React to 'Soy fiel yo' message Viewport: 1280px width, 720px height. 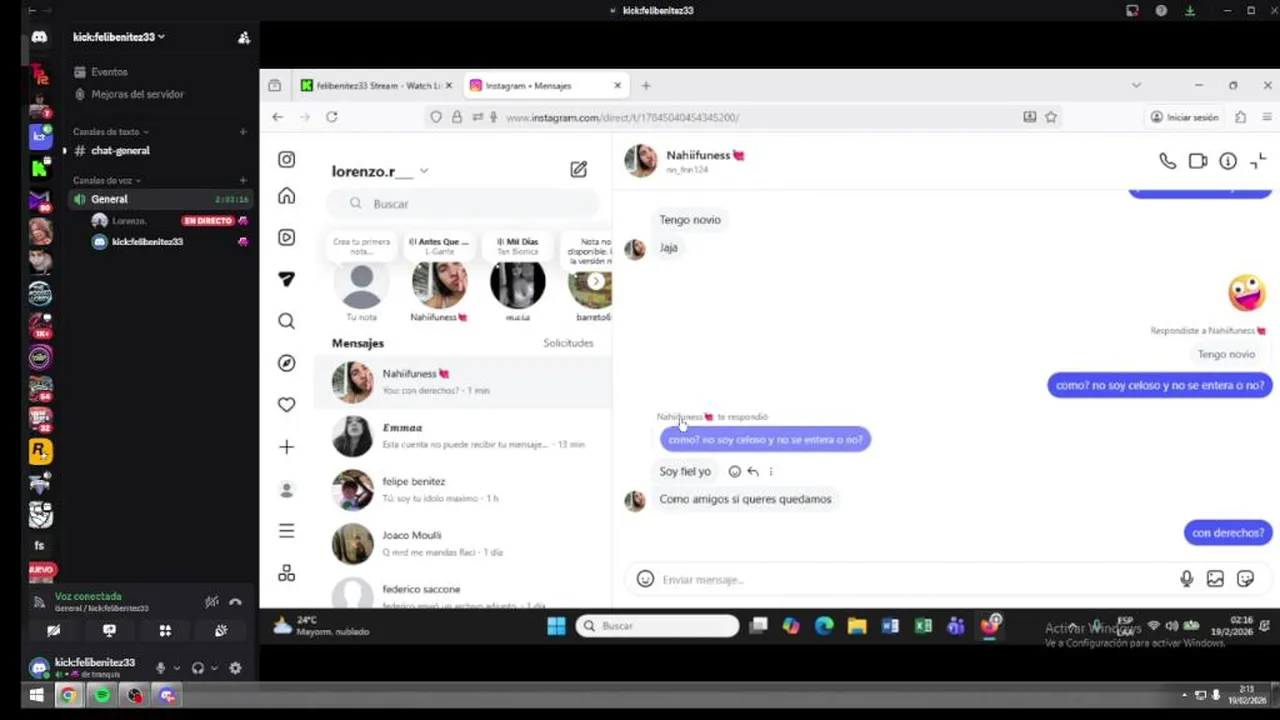coord(734,472)
